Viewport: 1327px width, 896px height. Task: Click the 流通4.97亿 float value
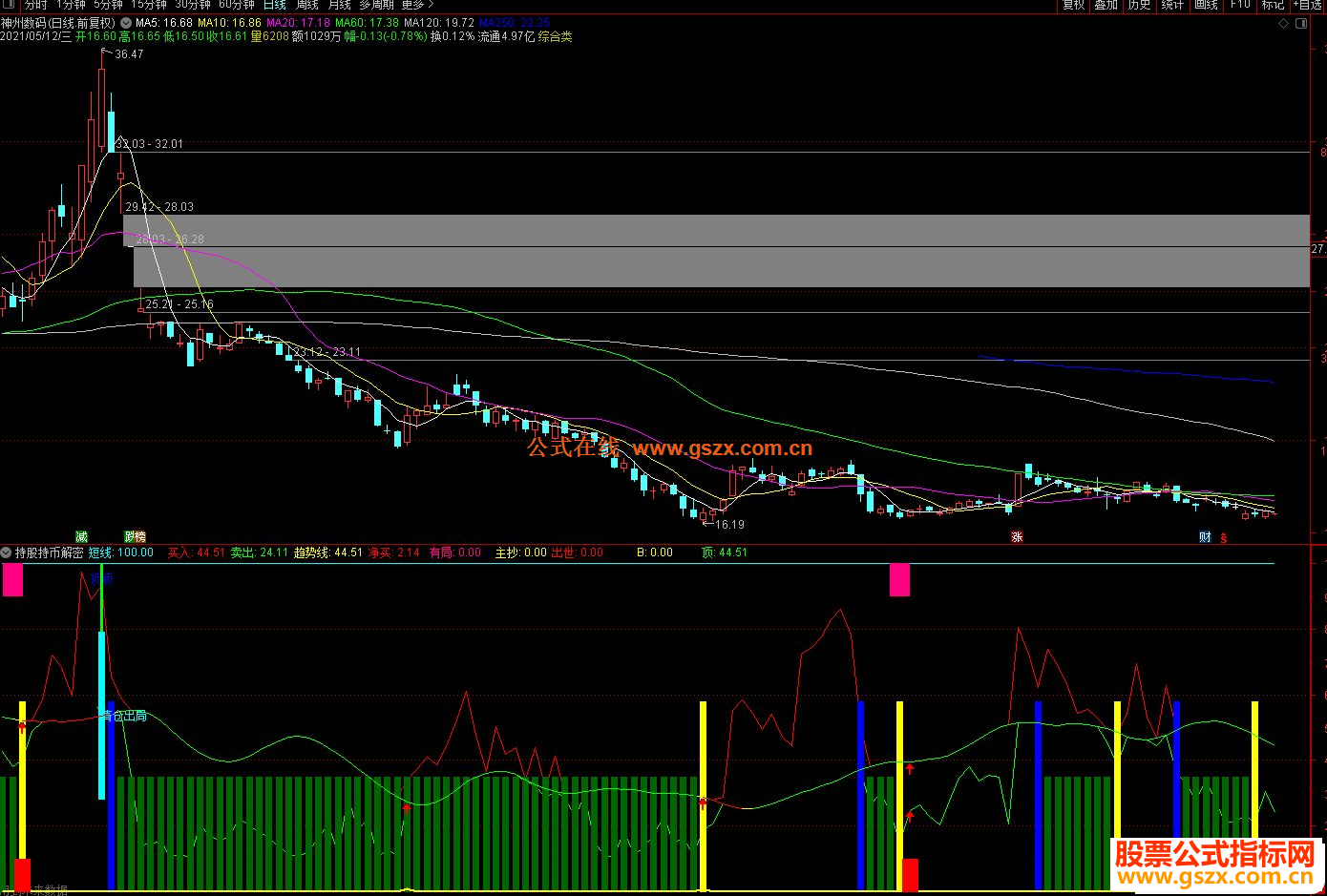click(x=506, y=36)
